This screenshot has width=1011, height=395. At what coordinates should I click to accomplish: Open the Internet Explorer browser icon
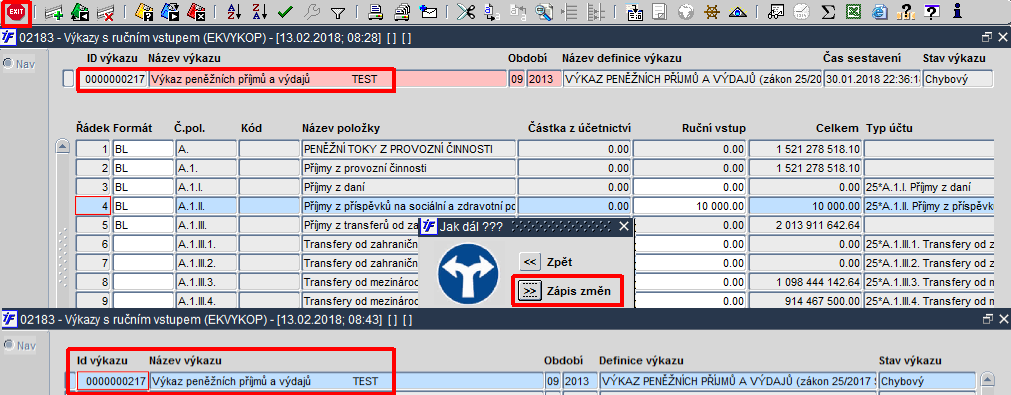pyautogui.click(x=879, y=12)
